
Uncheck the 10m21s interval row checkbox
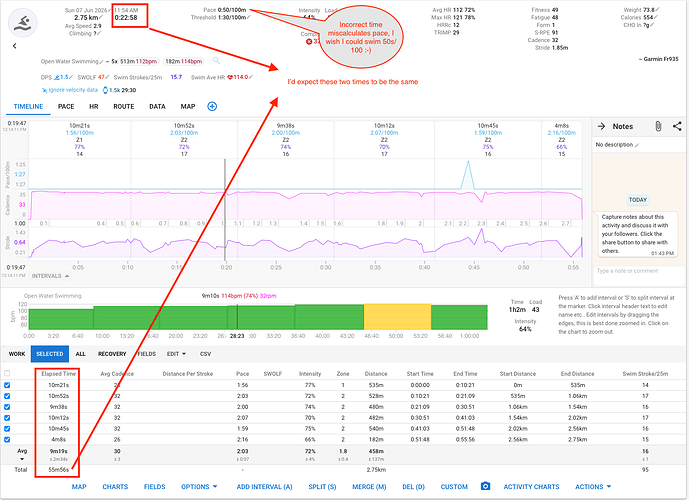[x=7, y=385]
